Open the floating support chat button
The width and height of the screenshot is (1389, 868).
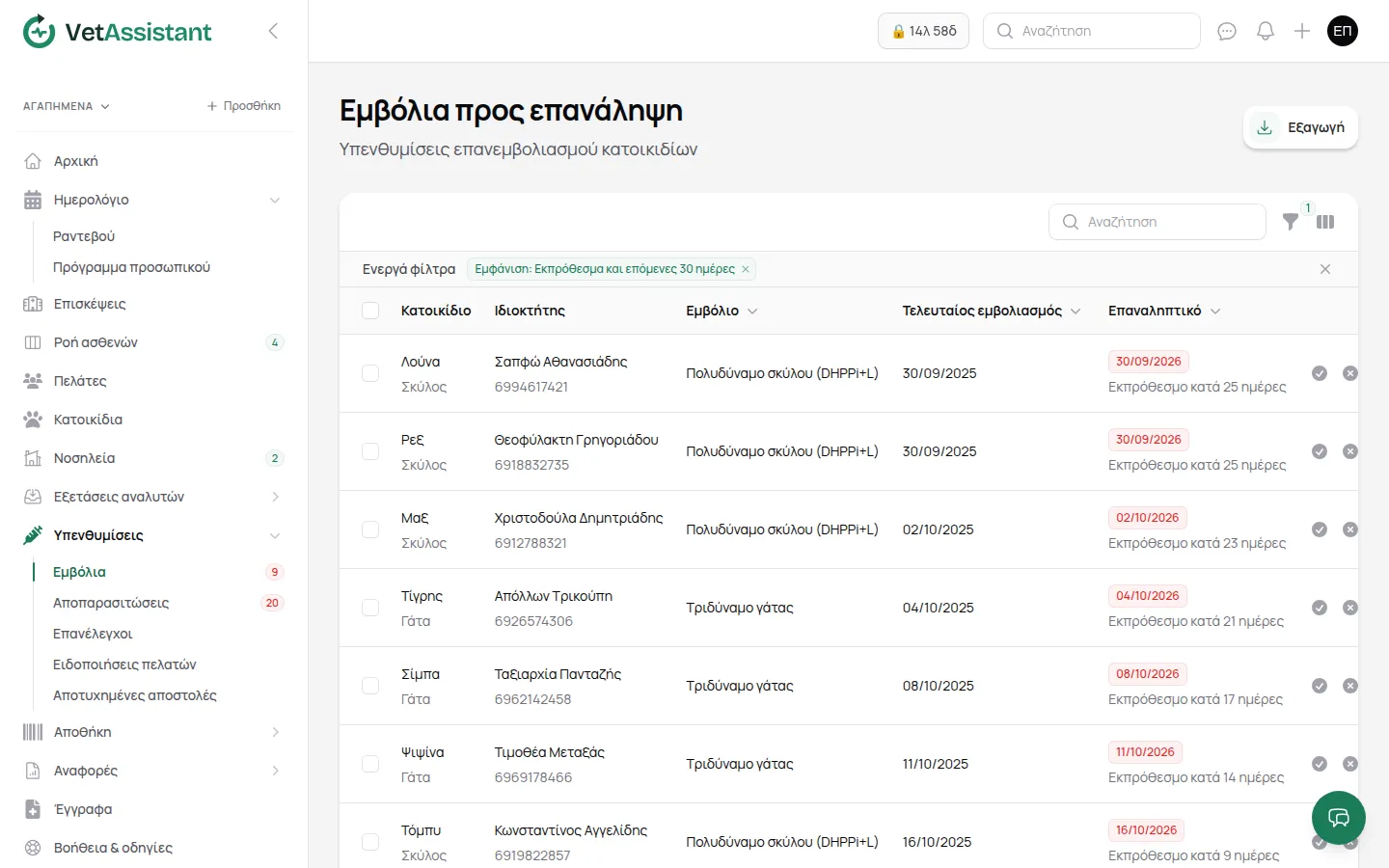(x=1339, y=818)
